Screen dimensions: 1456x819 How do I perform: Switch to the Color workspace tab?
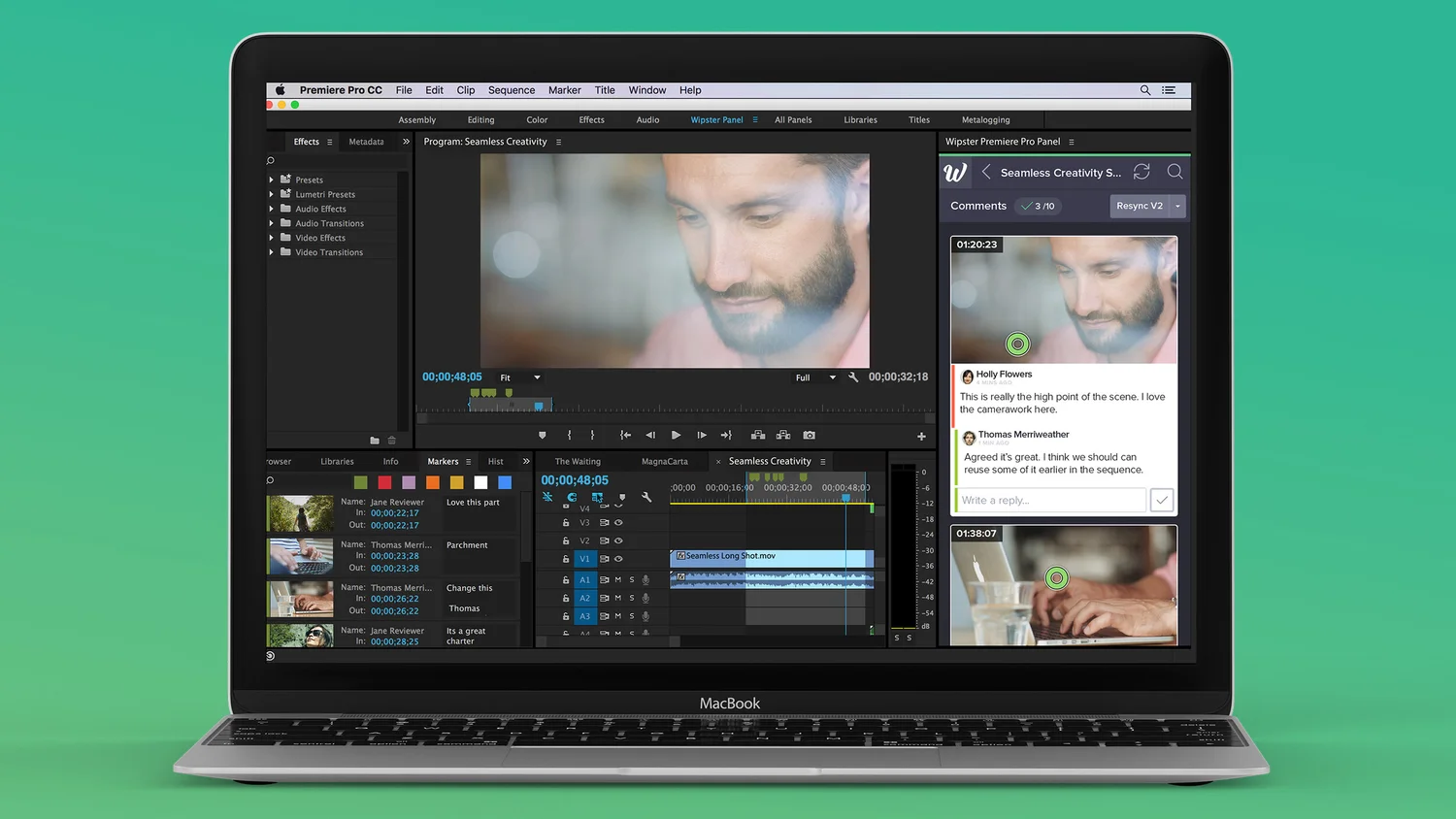tap(537, 120)
